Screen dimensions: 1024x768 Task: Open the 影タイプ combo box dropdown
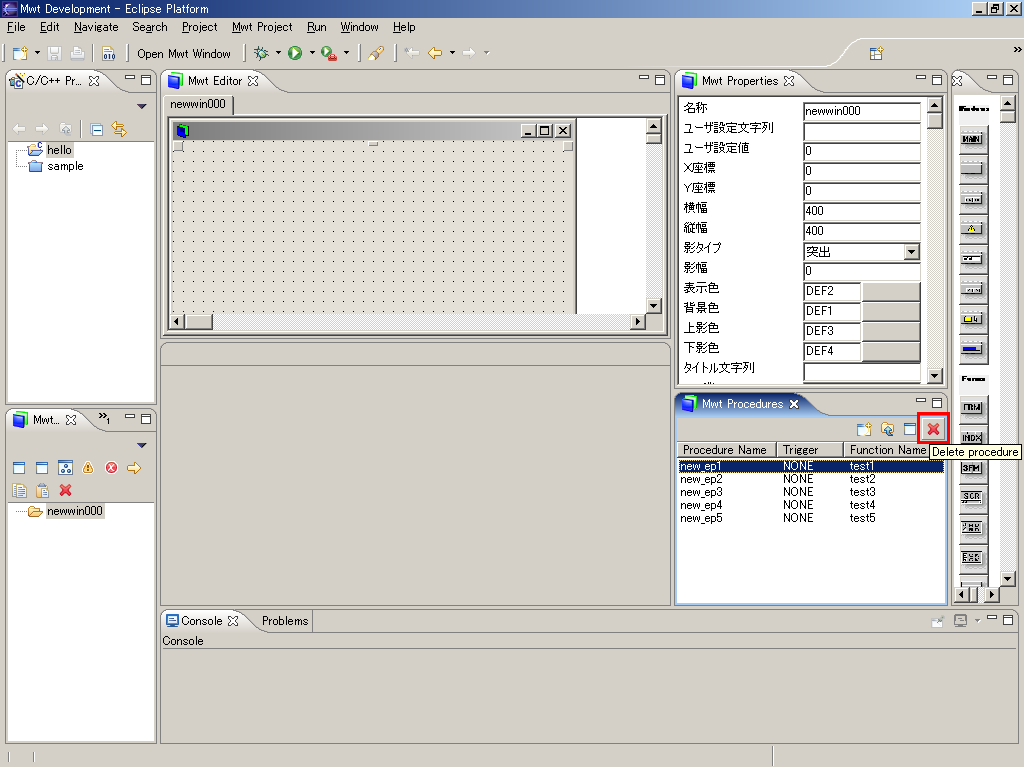point(912,251)
